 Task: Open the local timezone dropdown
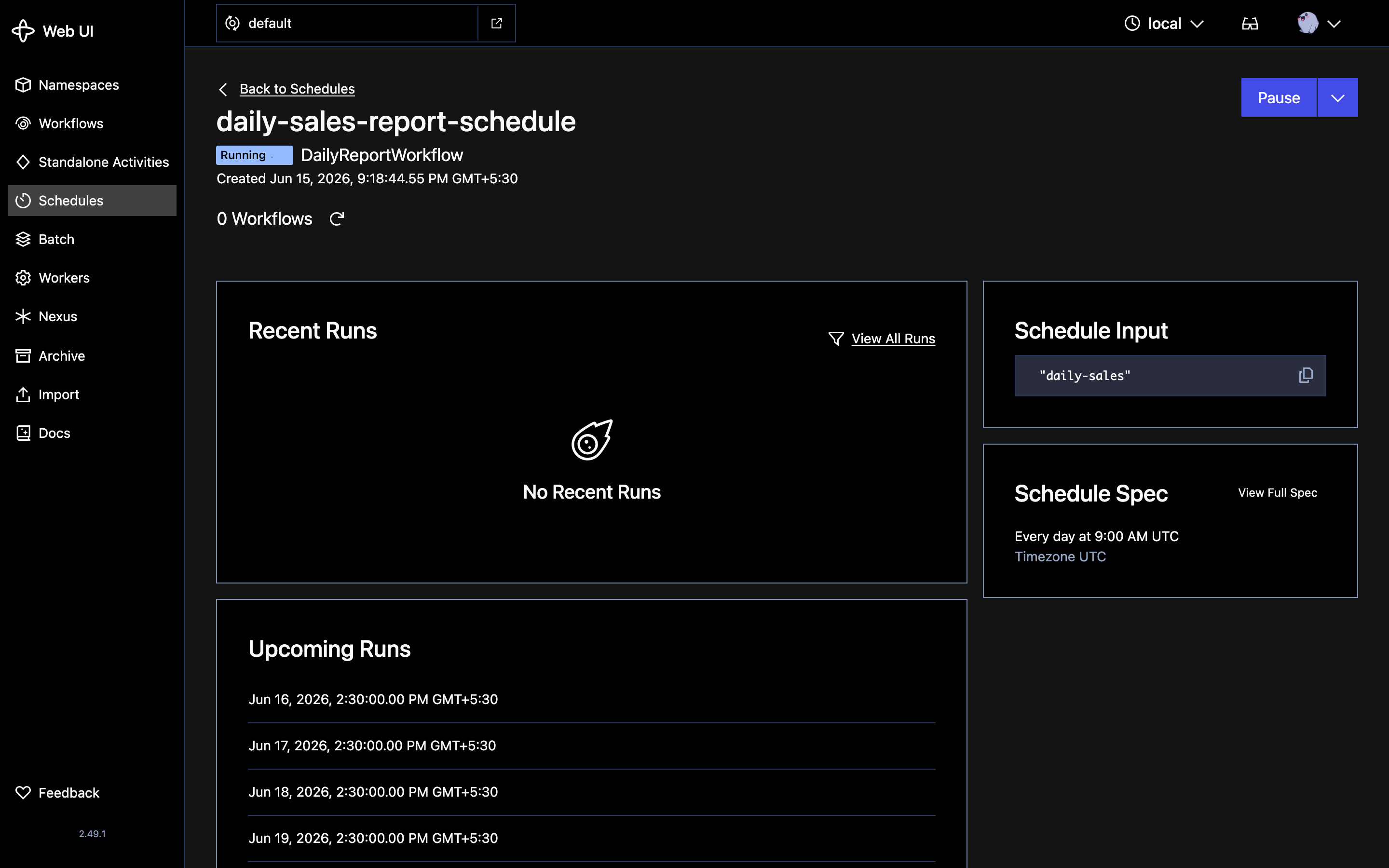point(1164,24)
